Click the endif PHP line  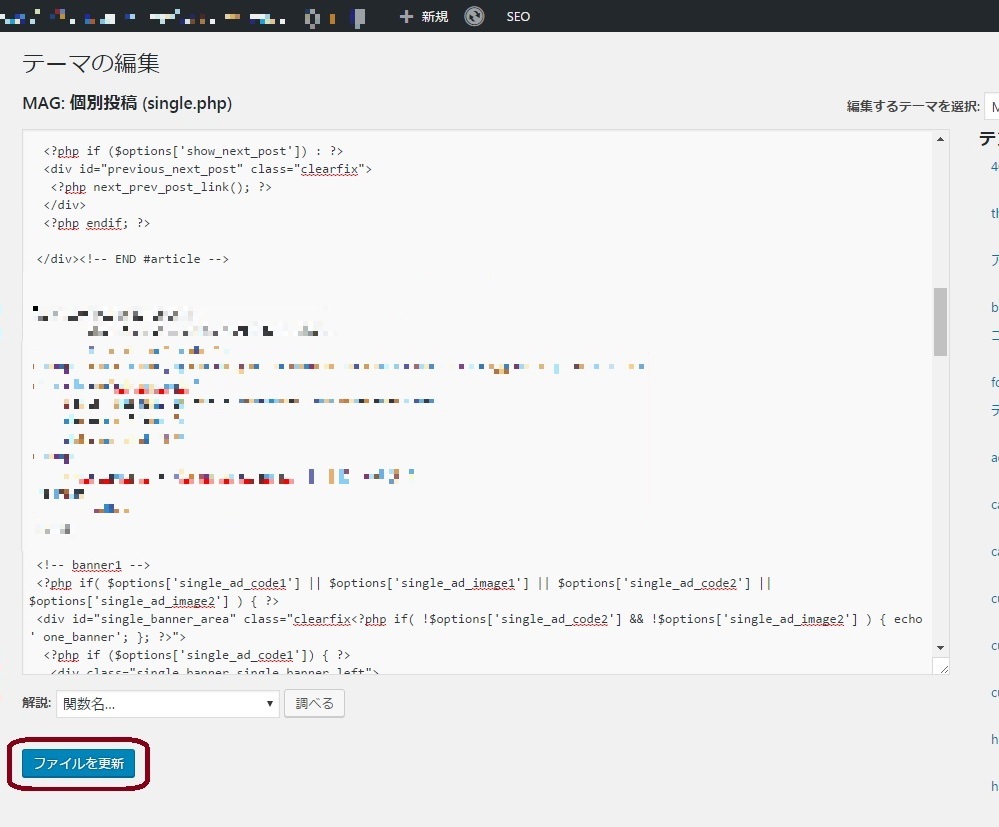pyautogui.click(x=97, y=223)
